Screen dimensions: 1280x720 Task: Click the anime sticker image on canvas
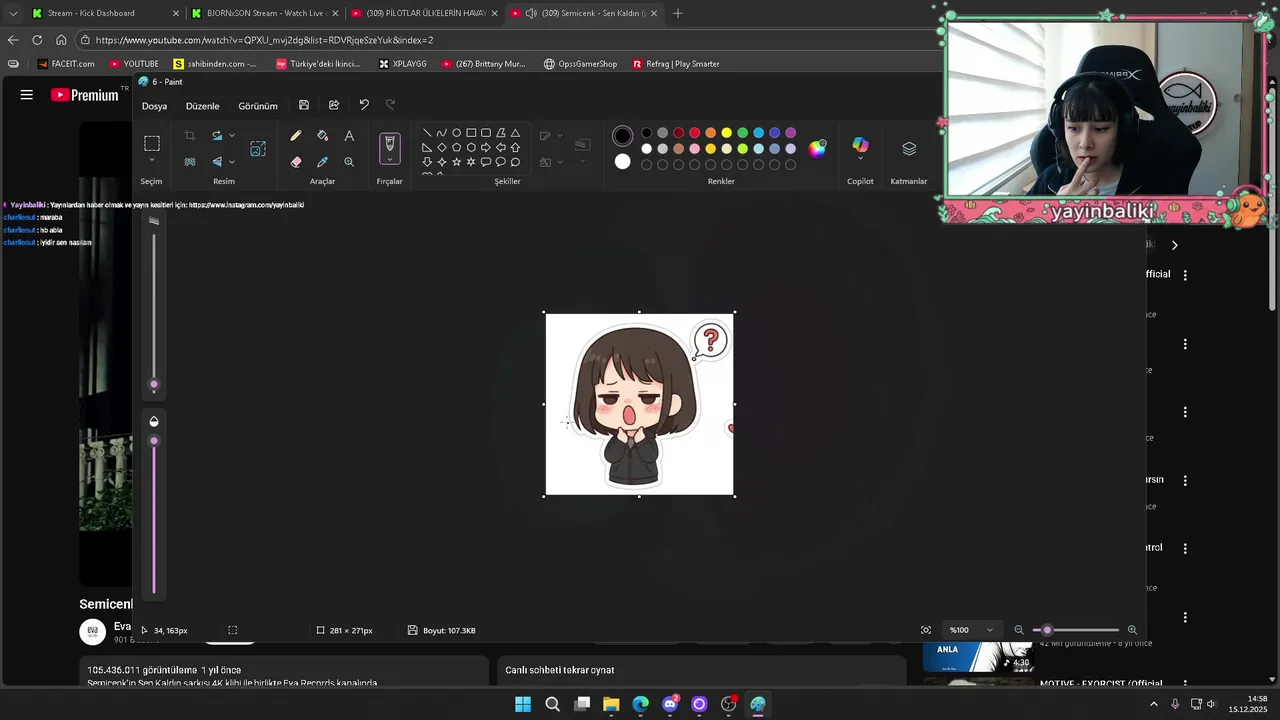point(639,404)
